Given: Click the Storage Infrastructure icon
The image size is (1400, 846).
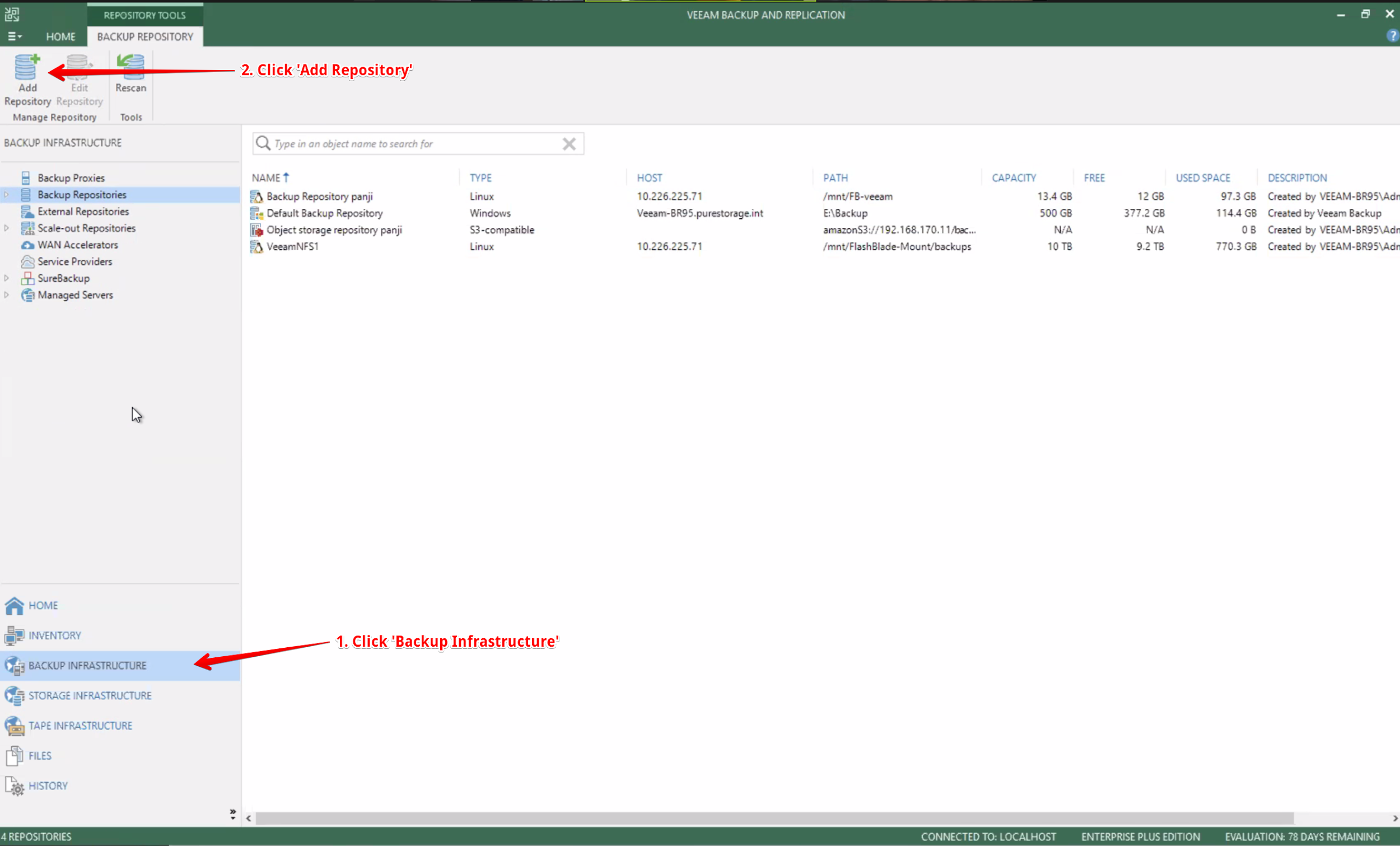Looking at the screenshot, I should [14, 696].
